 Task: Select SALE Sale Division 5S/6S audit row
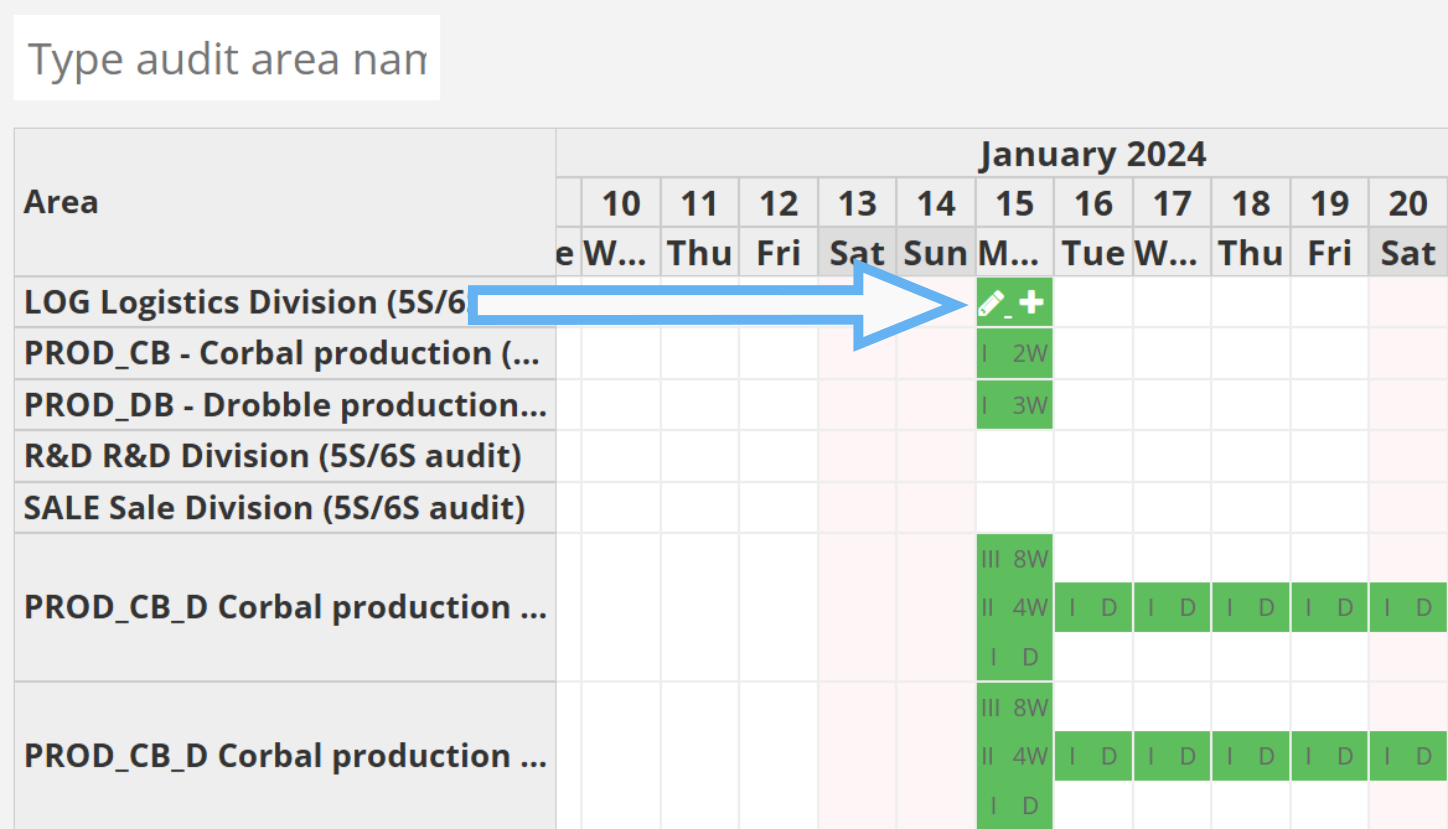[x=274, y=508]
